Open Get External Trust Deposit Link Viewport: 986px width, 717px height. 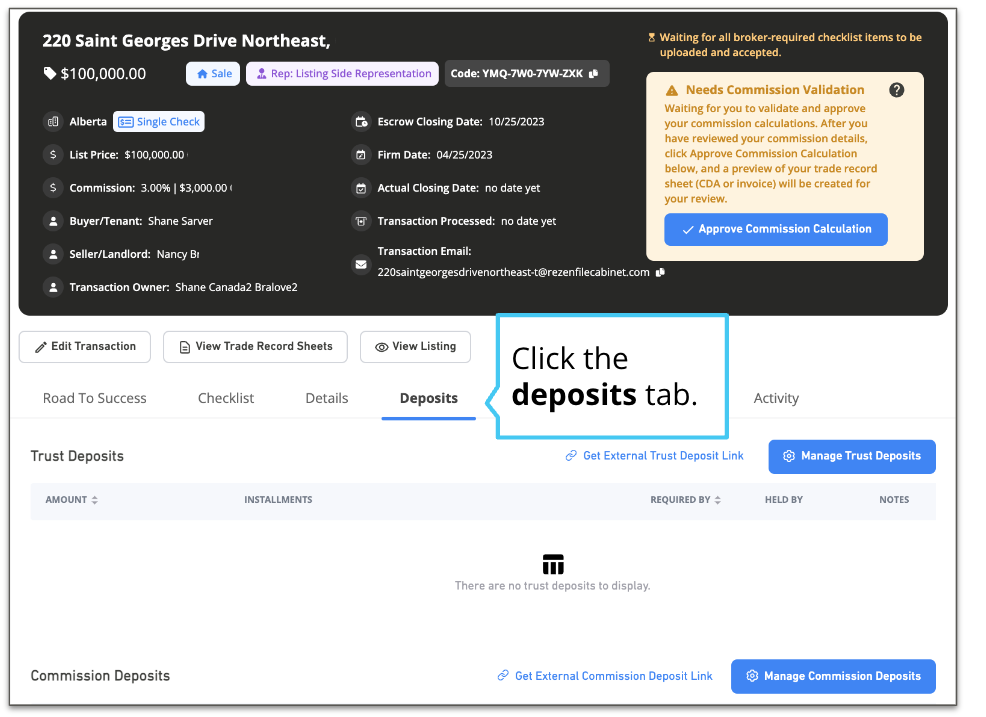[655, 456]
